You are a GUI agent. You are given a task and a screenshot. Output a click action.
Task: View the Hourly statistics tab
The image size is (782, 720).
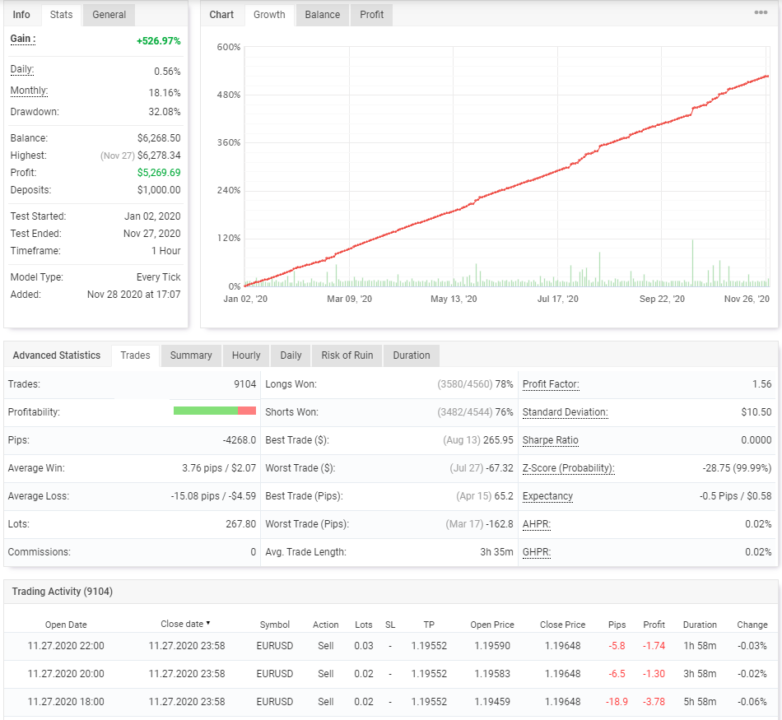(246, 355)
